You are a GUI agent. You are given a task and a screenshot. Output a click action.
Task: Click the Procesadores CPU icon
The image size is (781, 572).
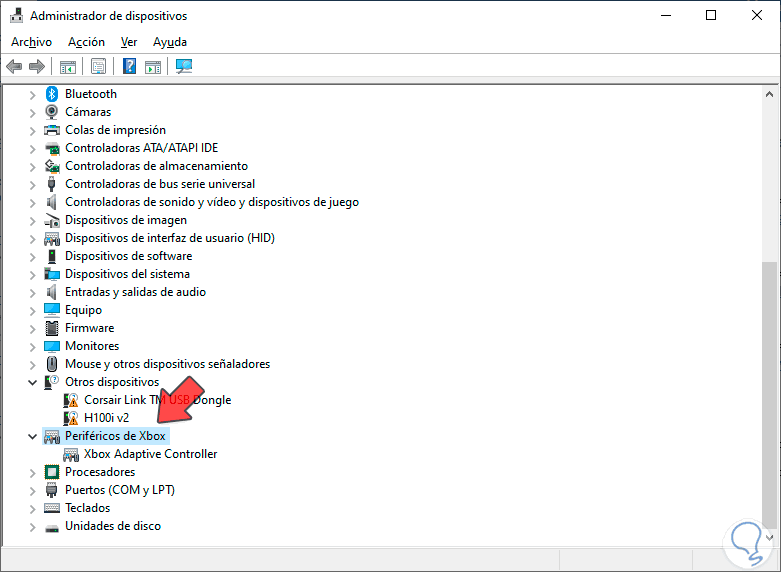click(52, 472)
